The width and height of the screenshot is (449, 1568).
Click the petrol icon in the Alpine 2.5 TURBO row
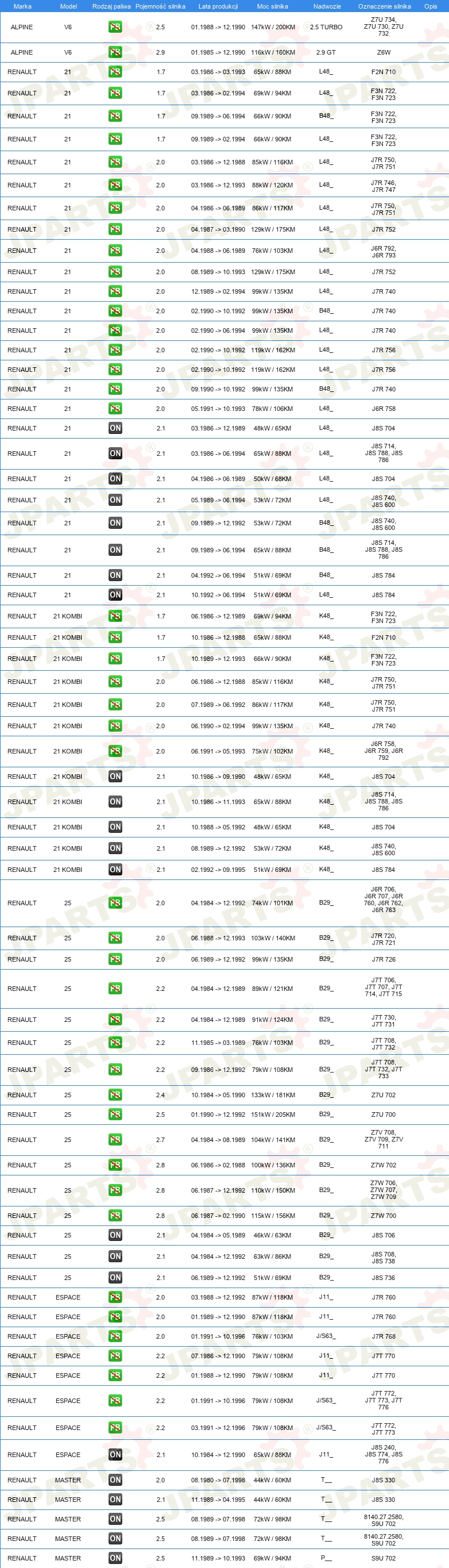tap(115, 27)
